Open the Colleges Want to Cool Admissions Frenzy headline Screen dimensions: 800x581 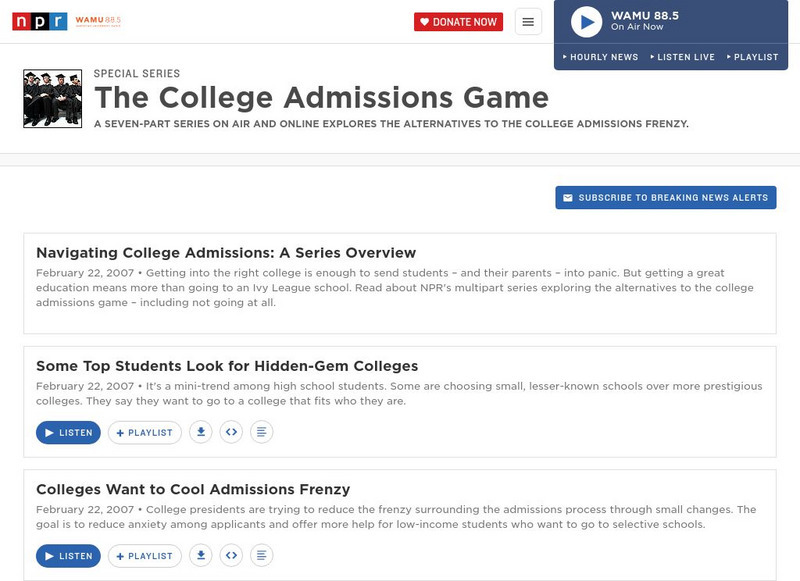(x=193, y=490)
